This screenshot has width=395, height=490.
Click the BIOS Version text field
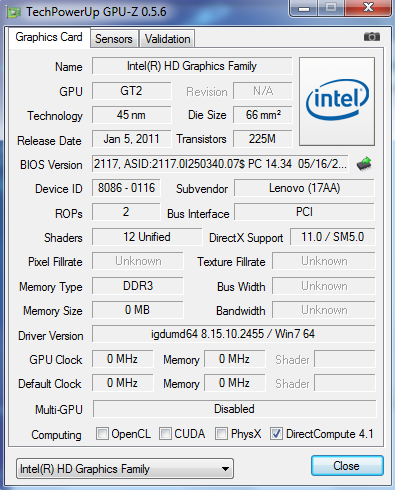pos(220,164)
